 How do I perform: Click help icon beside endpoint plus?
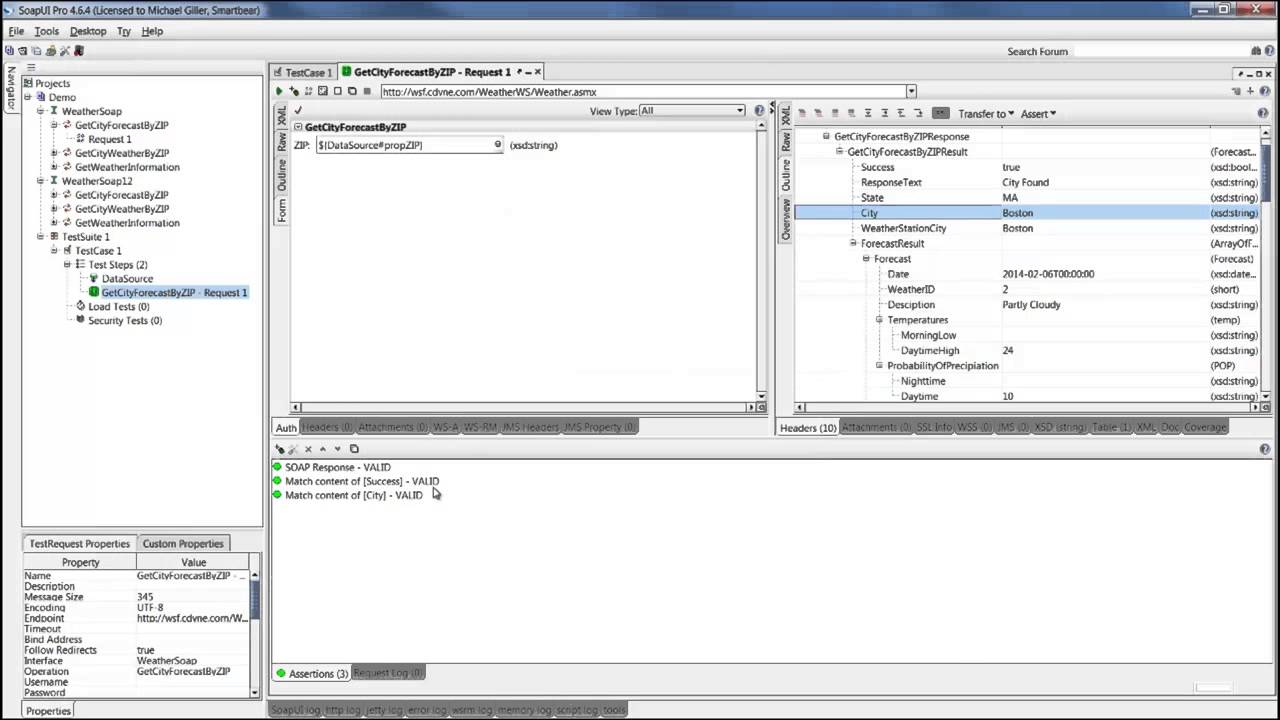tap(1265, 91)
